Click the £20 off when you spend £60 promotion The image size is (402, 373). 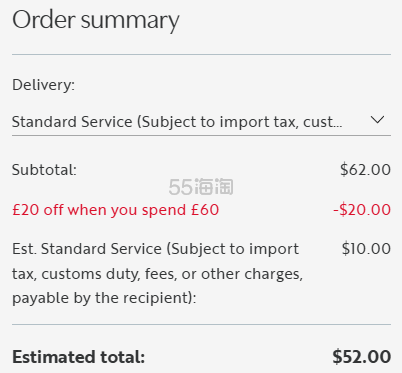tap(116, 210)
